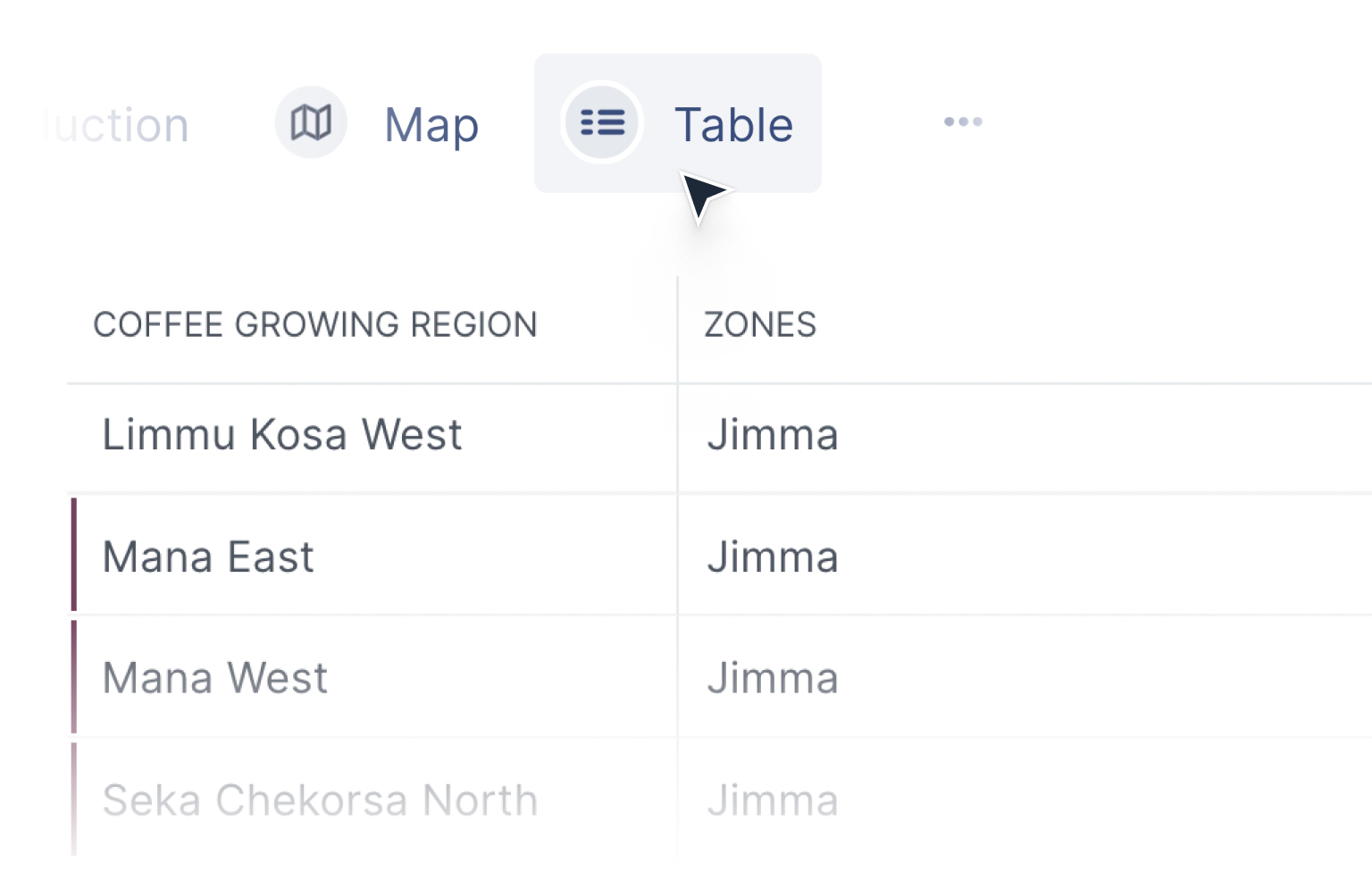Click Jimma zone beside Seka Chekorsa North
1372x879 pixels.
773,800
